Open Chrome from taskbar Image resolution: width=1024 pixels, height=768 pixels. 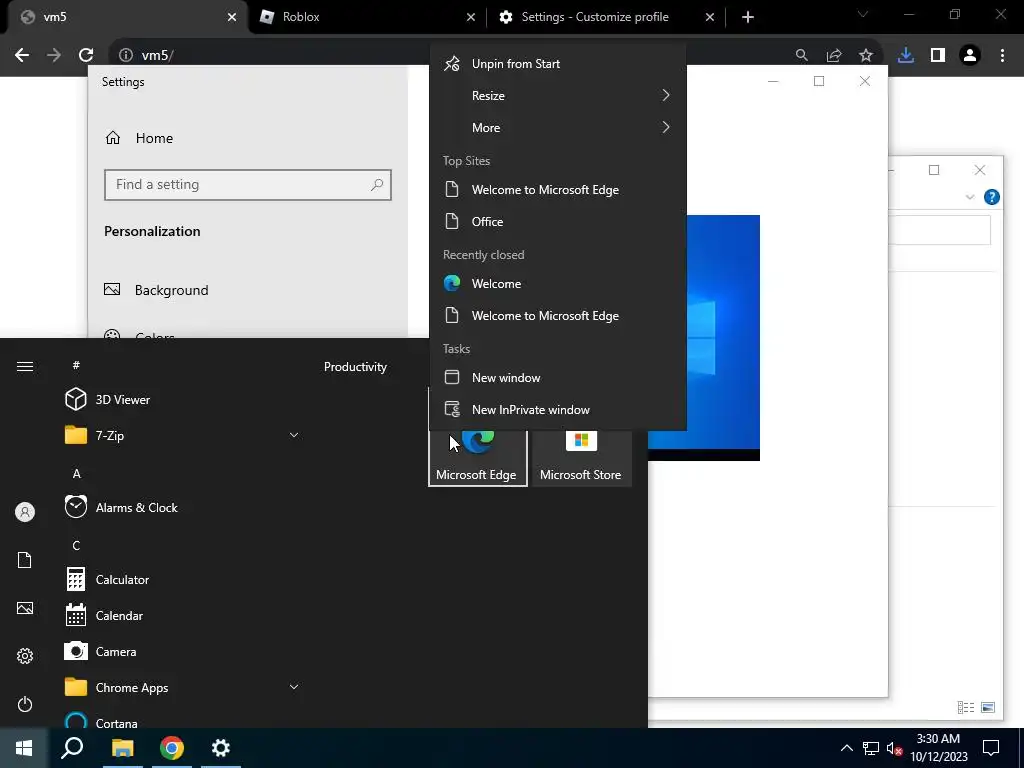(x=172, y=748)
